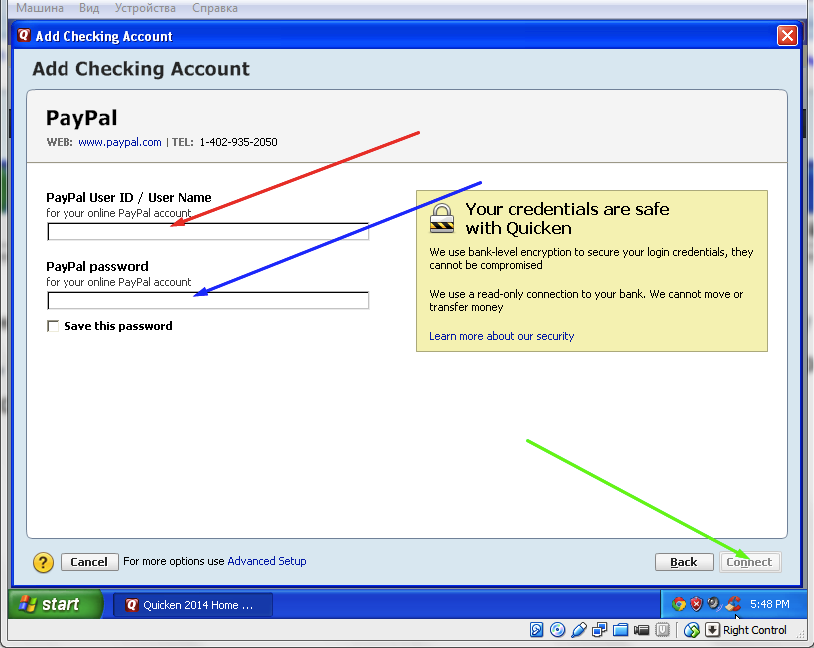Click the VirtualBox optical disc icon
Viewport: 814px width, 648px height.
pos(558,630)
